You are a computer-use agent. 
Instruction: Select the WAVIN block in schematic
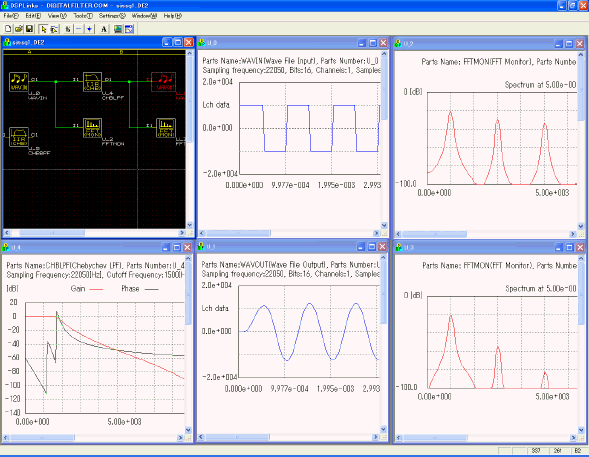pos(19,82)
